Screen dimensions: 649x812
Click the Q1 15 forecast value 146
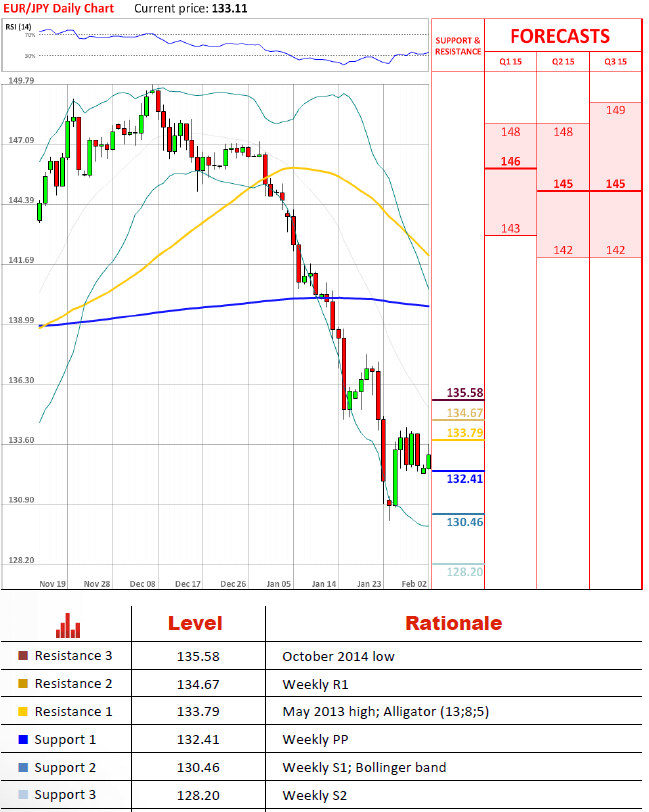[x=510, y=162]
